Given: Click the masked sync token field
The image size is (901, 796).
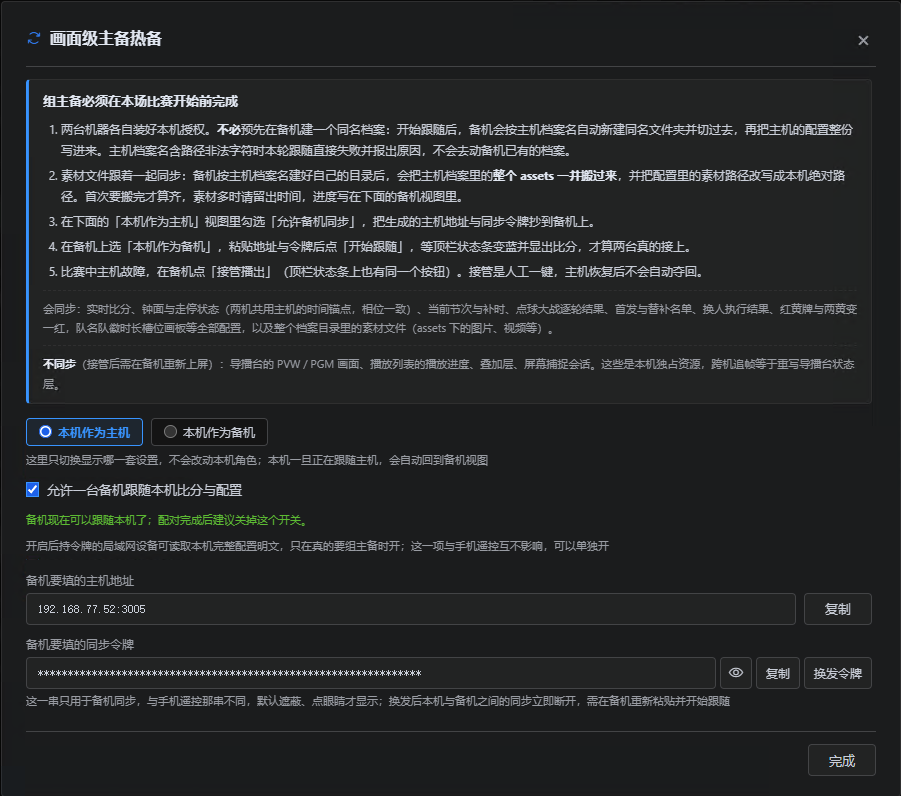Looking at the screenshot, I should 371,673.
